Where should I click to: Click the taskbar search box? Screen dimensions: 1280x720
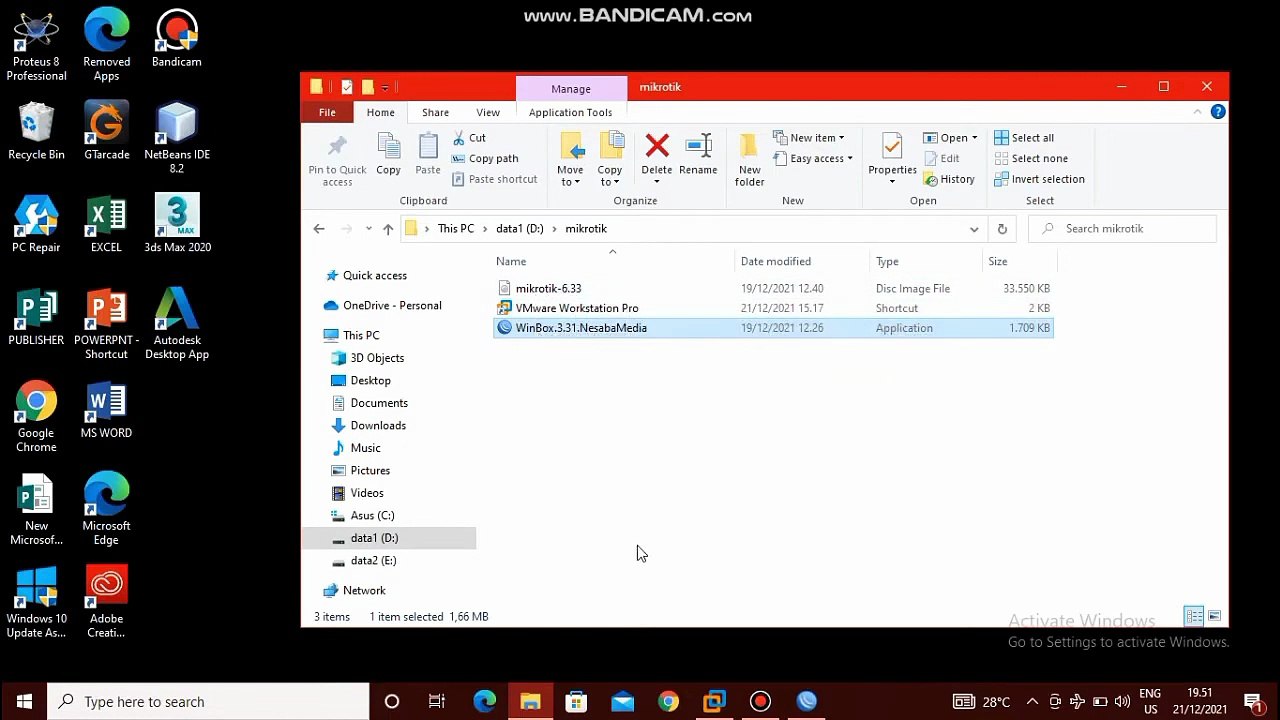tap(208, 702)
